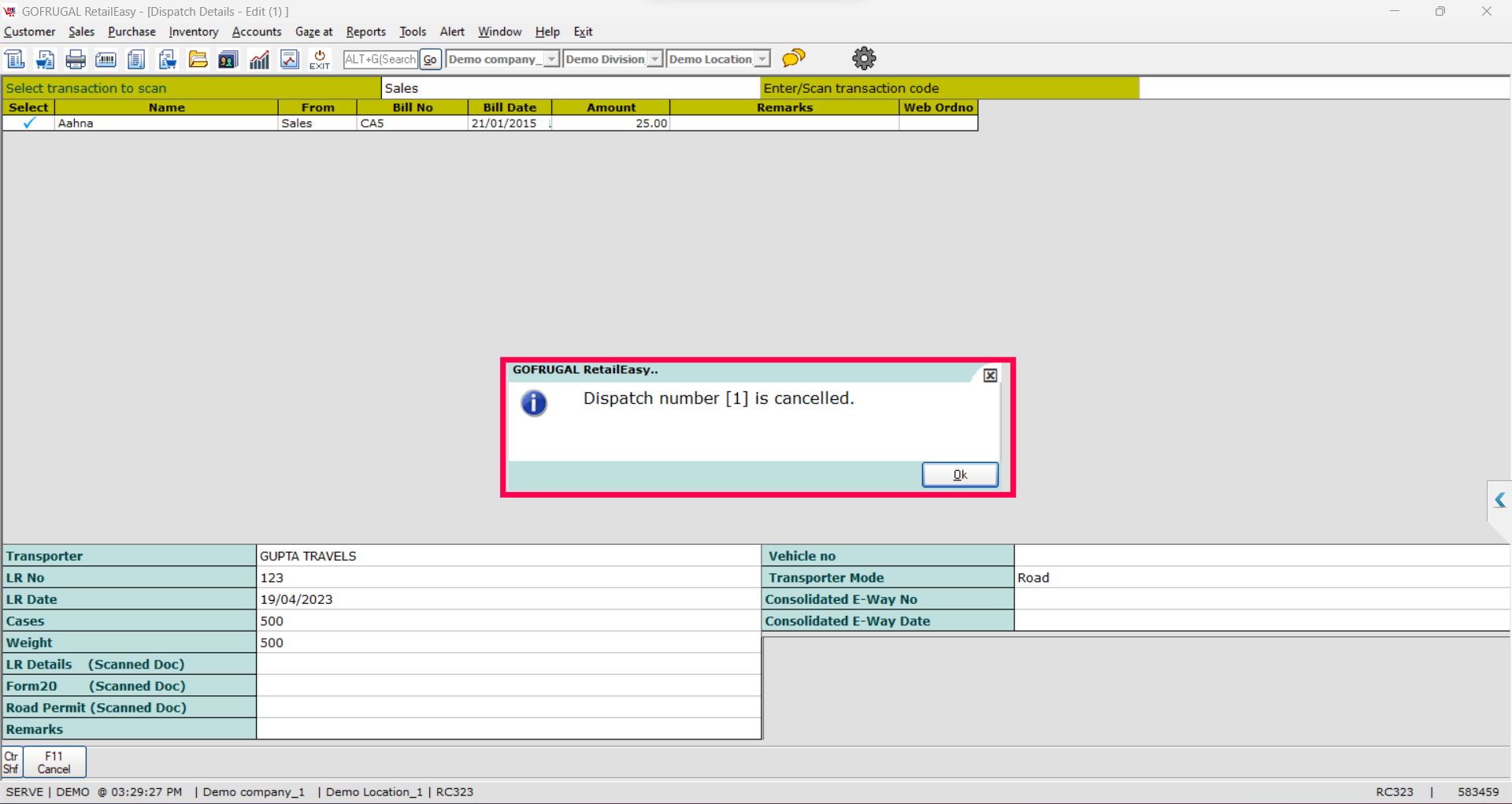The width and height of the screenshot is (1512, 804).
Task: Click the first invoice document toolbar icon
Action: (x=15, y=59)
